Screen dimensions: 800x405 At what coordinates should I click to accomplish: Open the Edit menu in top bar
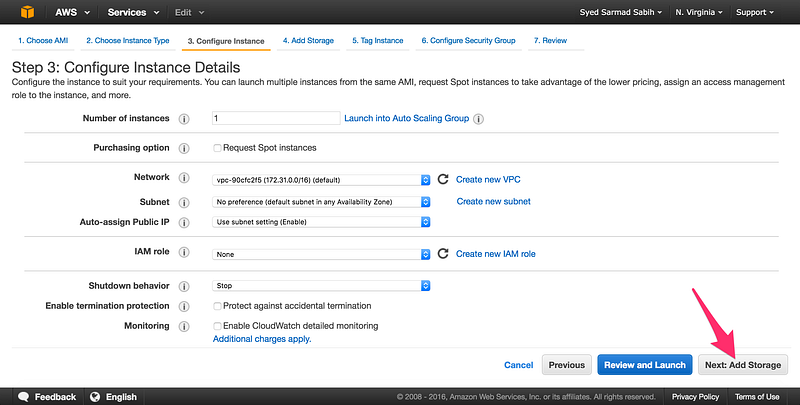[x=189, y=12]
